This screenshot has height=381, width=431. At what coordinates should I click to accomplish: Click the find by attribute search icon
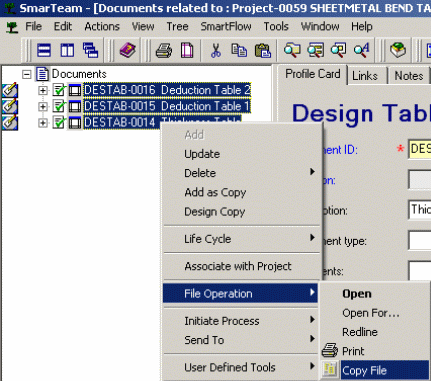(361, 51)
